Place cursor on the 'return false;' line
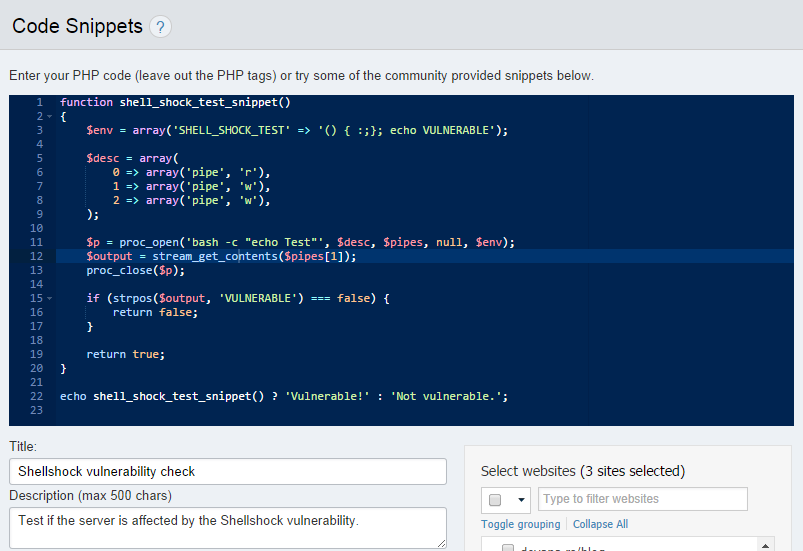The image size is (803, 551). point(155,312)
